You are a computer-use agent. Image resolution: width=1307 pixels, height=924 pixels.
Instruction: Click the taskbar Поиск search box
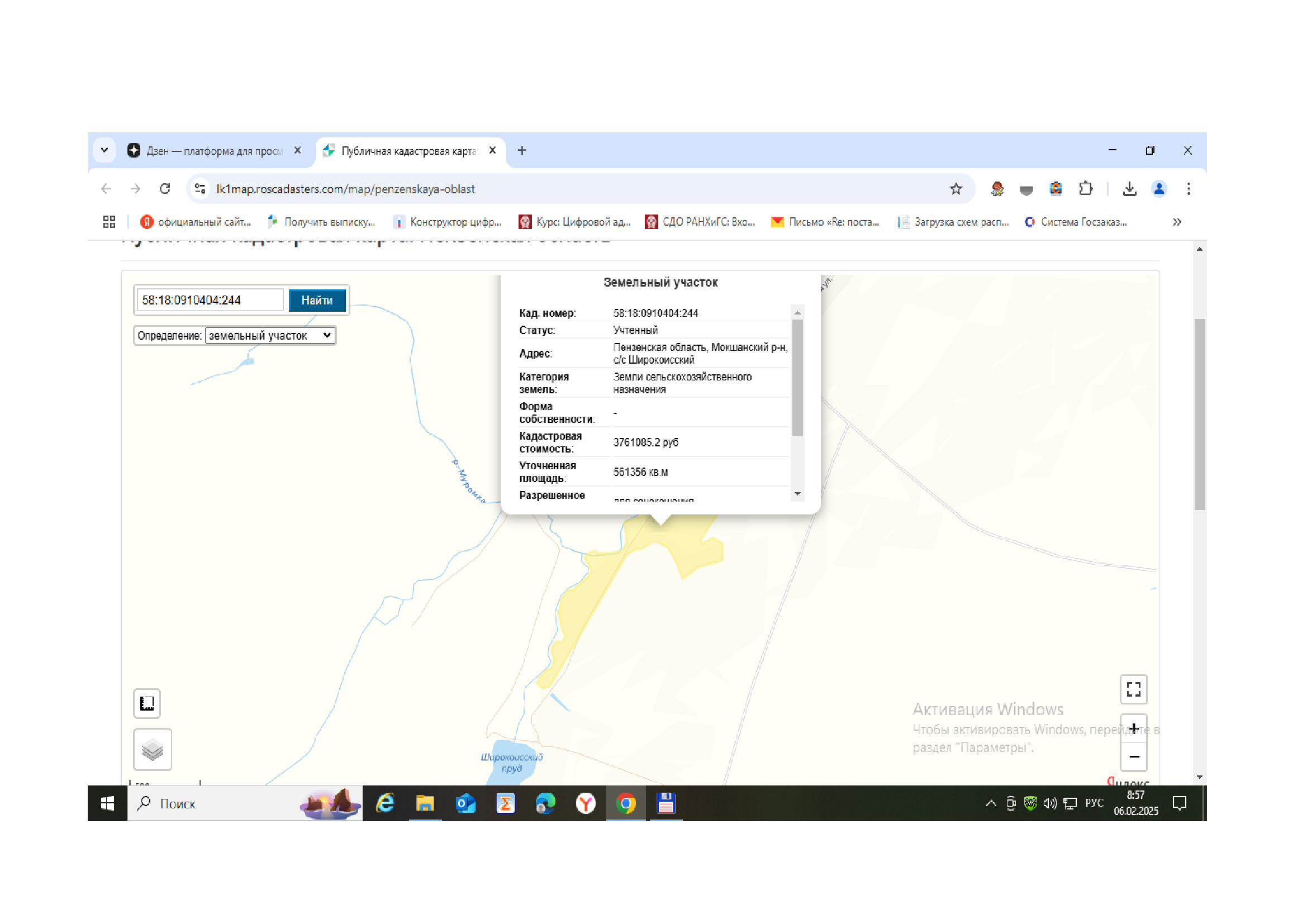coord(245,803)
